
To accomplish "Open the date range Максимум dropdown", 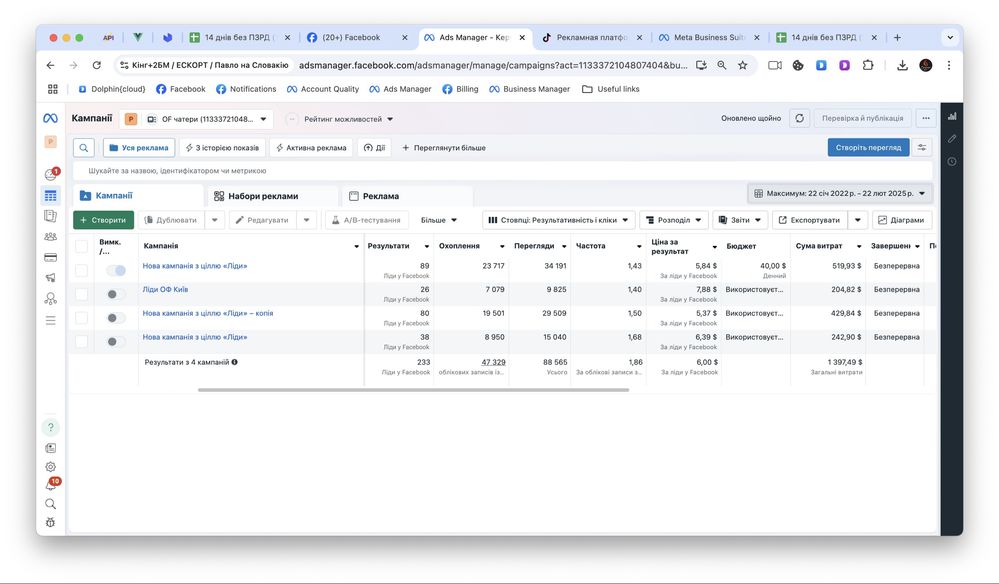I will 840,193.
